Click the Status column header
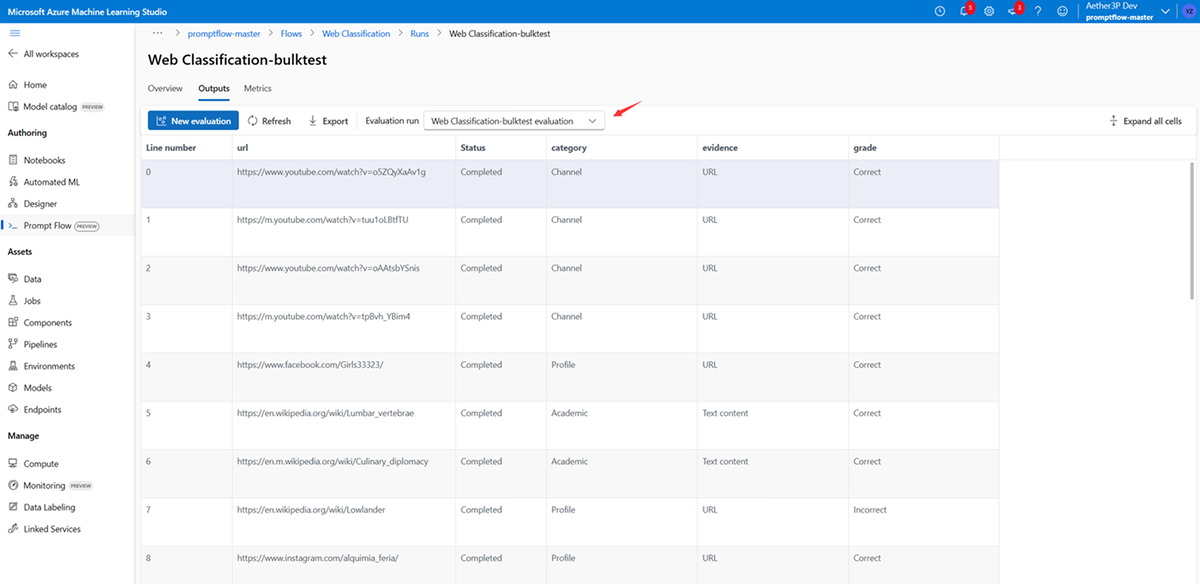Viewport: 1200px width, 585px height. point(500,148)
